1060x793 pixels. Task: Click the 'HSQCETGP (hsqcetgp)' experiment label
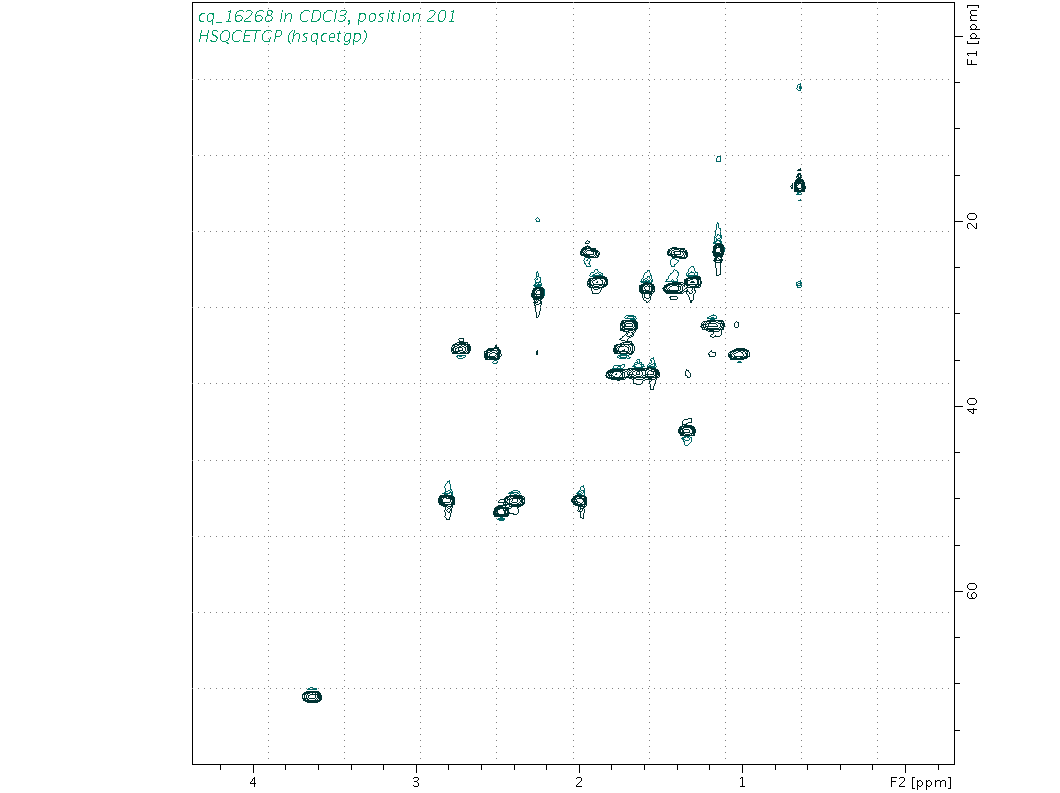click(283, 37)
